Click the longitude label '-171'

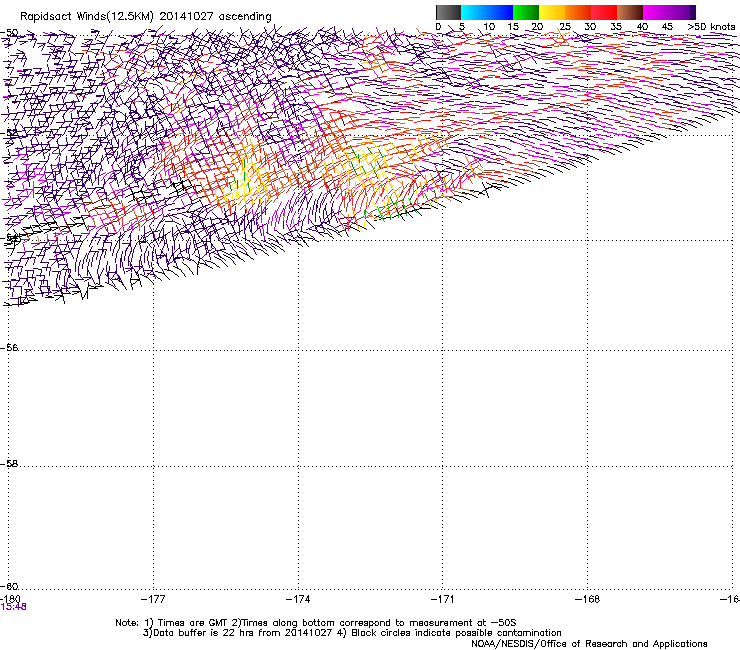(x=443, y=599)
